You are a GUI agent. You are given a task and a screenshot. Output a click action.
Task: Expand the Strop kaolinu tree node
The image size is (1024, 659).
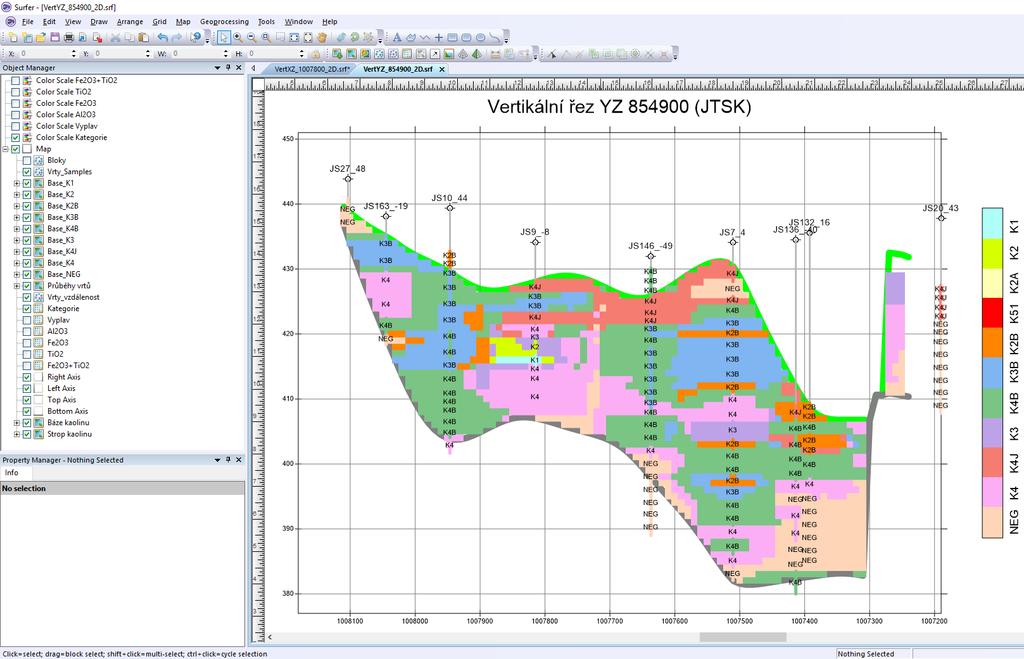(x=16, y=434)
